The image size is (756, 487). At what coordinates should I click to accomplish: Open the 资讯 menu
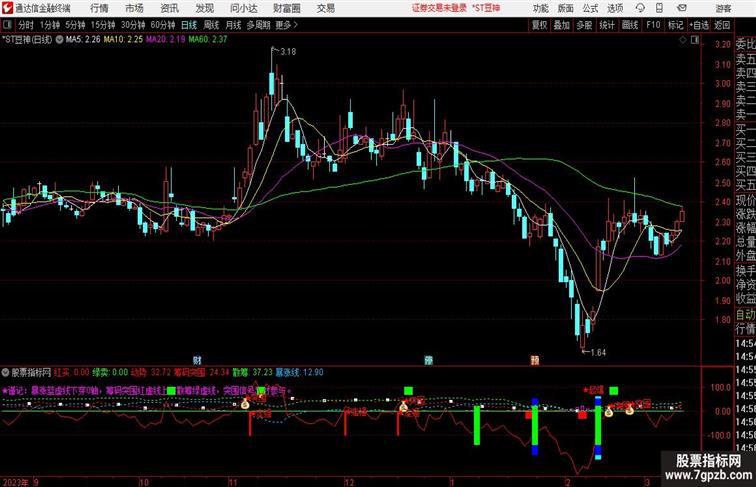(x=170, y=8)
